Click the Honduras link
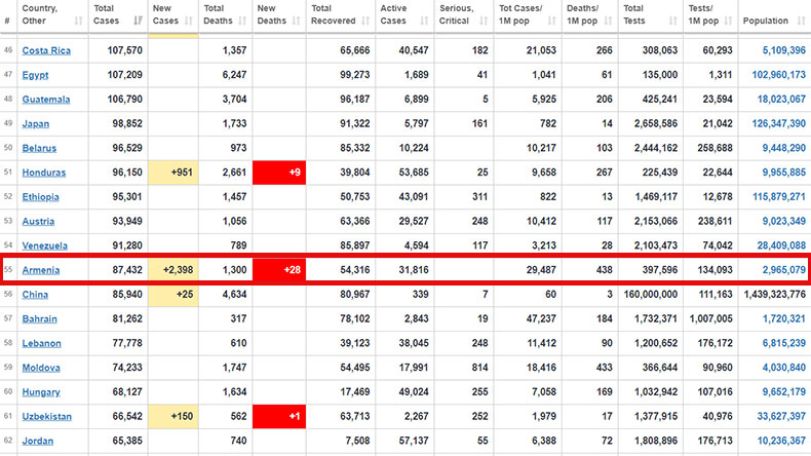Viewport: 811px width, 456px height. tap(44, 173)
